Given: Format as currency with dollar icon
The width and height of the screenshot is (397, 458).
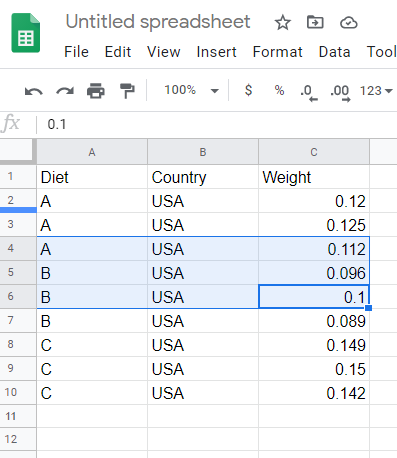Looking at the screenshot, I should (x=248, y=90).
